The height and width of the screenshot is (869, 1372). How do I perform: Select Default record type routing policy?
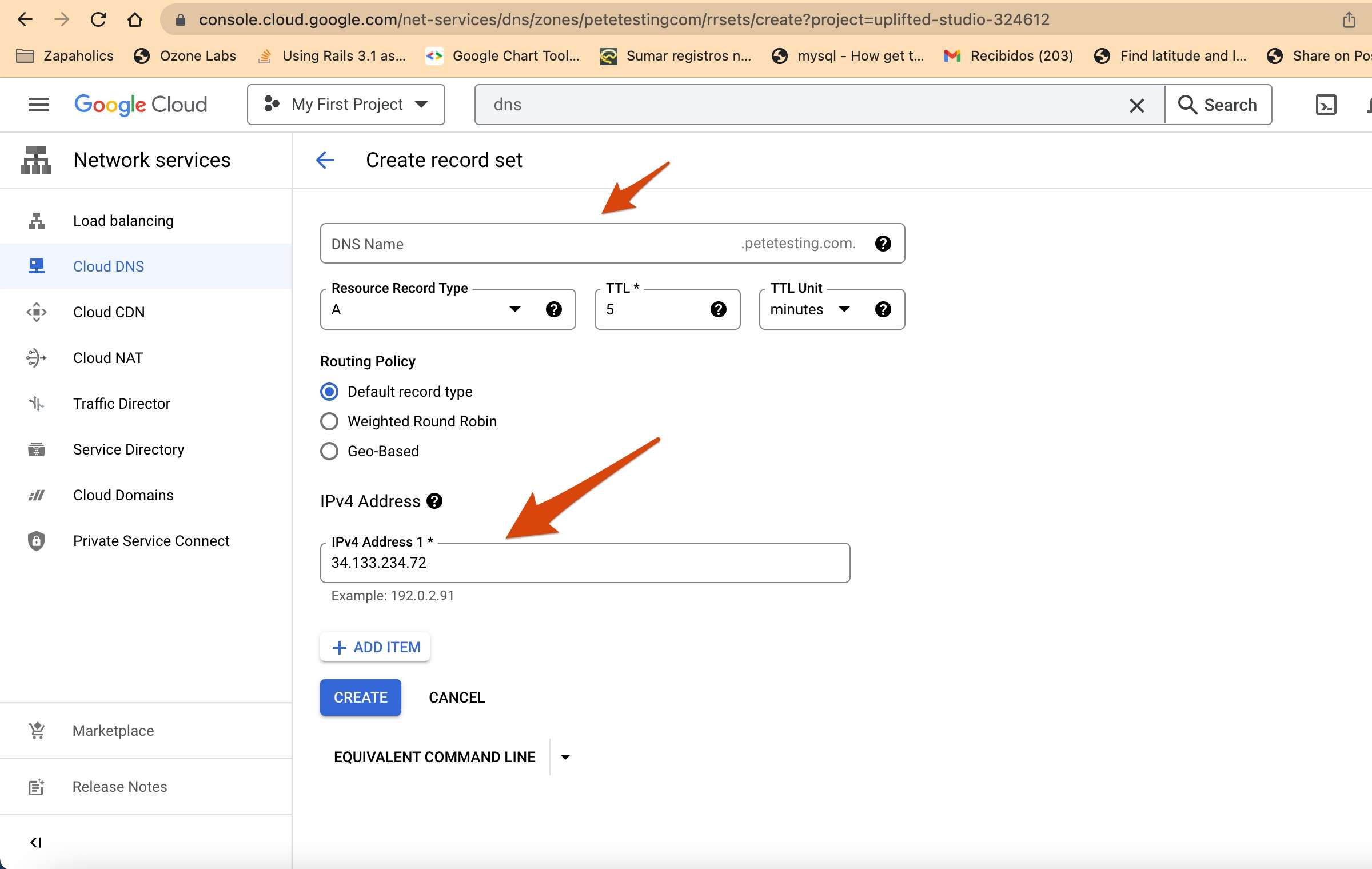pyautogui.click(x=329, y=392)
